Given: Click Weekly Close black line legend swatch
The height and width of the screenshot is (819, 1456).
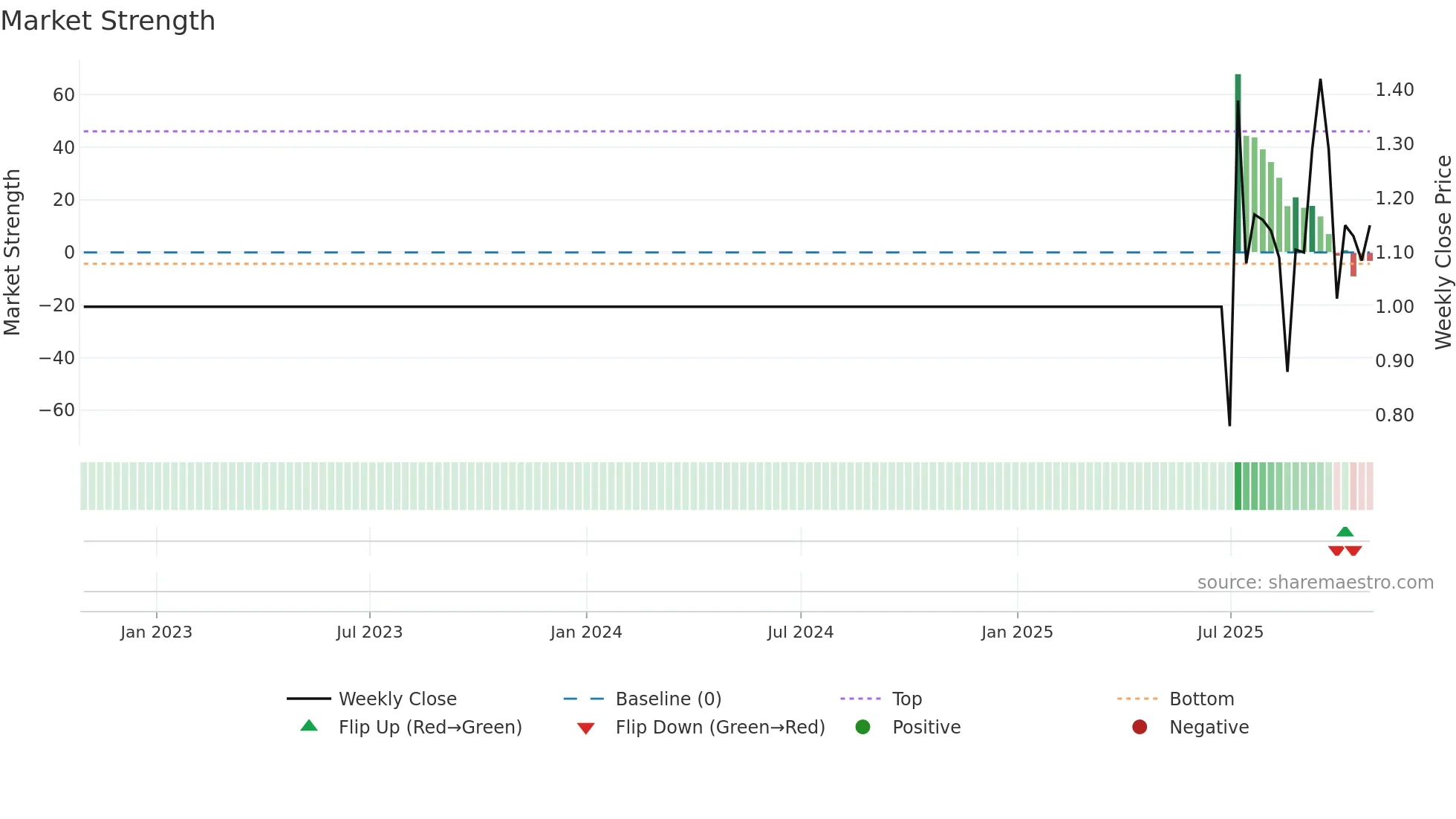Looking at the screenshot, I should (308, 699).
